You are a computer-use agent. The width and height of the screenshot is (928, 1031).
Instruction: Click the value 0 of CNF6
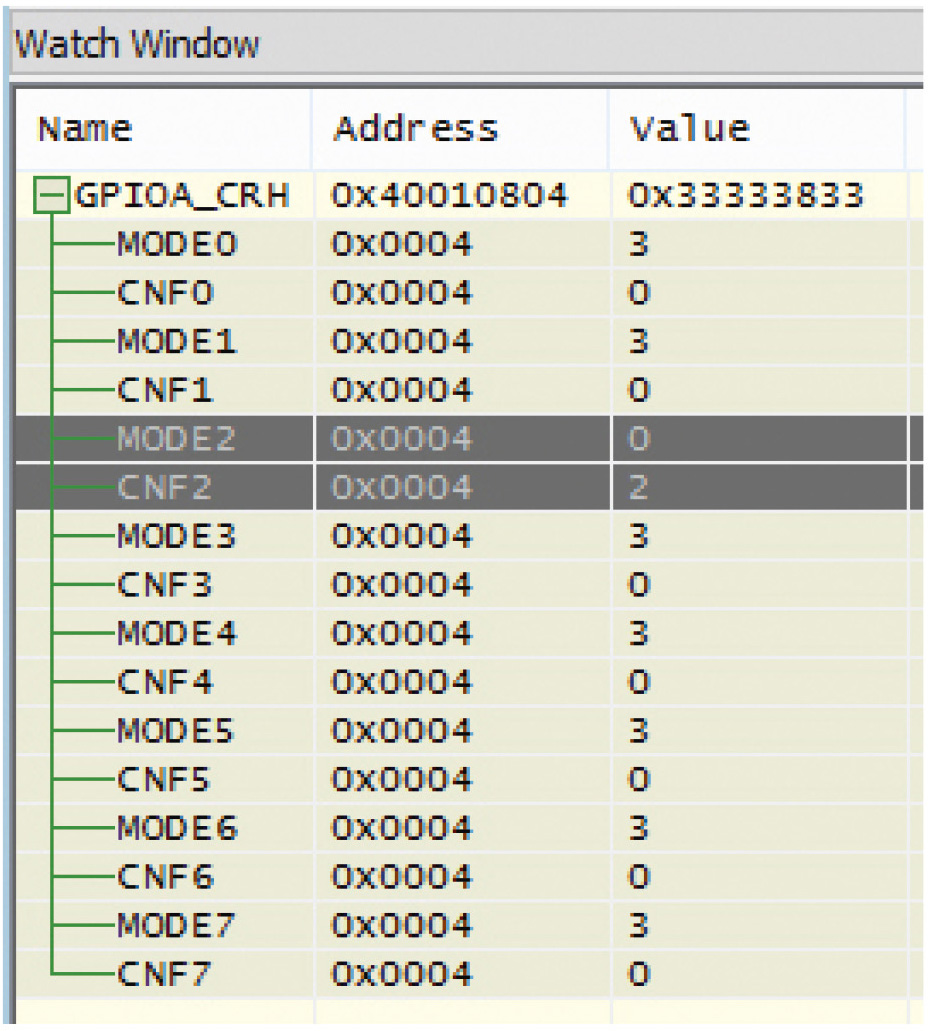click(x=639, y=876)
